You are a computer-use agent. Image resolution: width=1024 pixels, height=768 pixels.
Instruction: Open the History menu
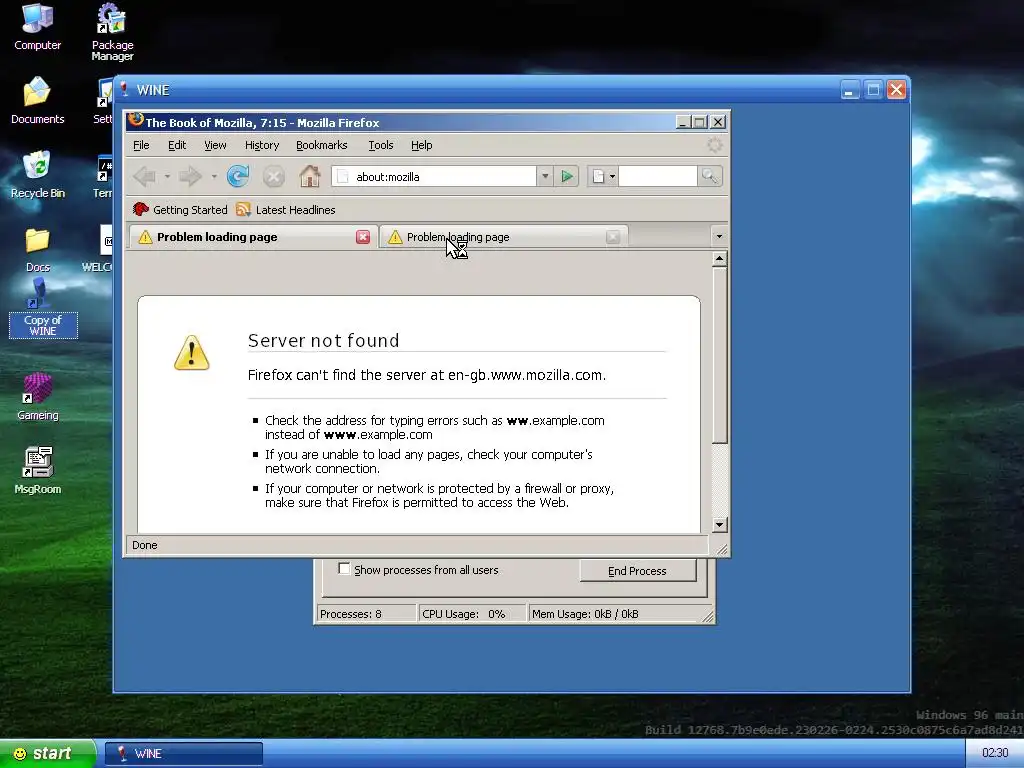click(262, 145)
